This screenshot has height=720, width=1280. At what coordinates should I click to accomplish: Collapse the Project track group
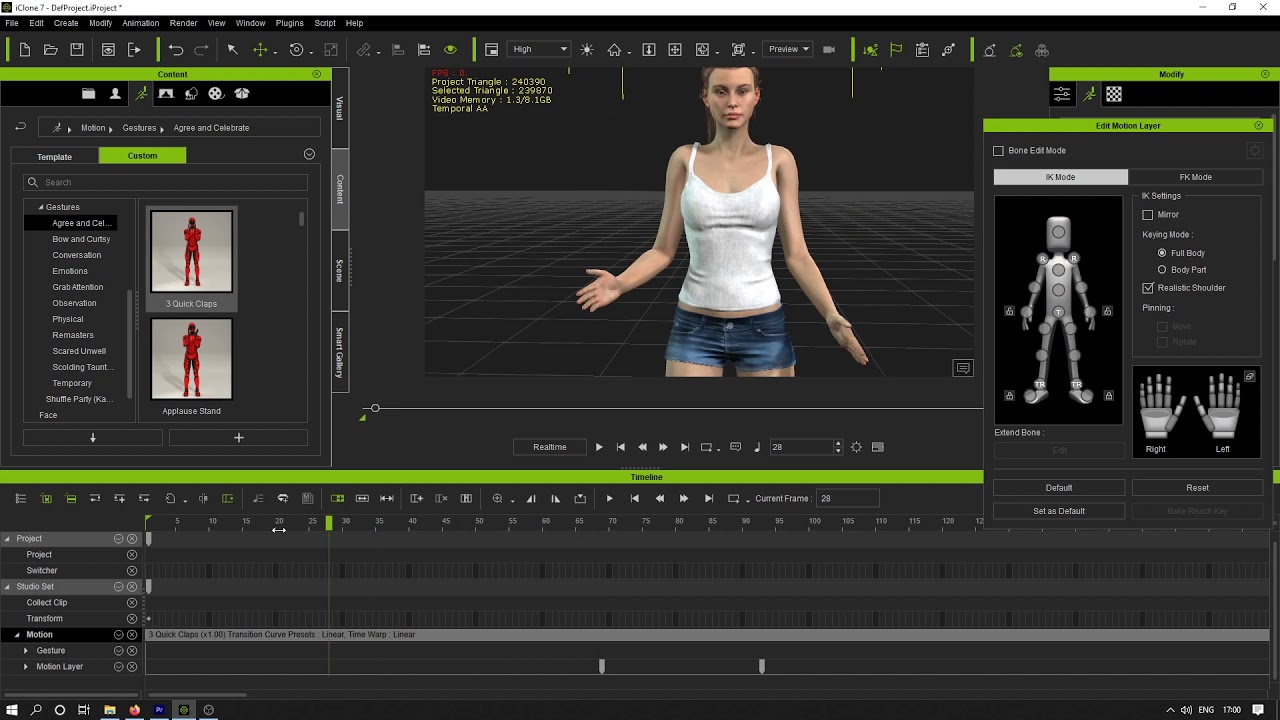[7, 539]
